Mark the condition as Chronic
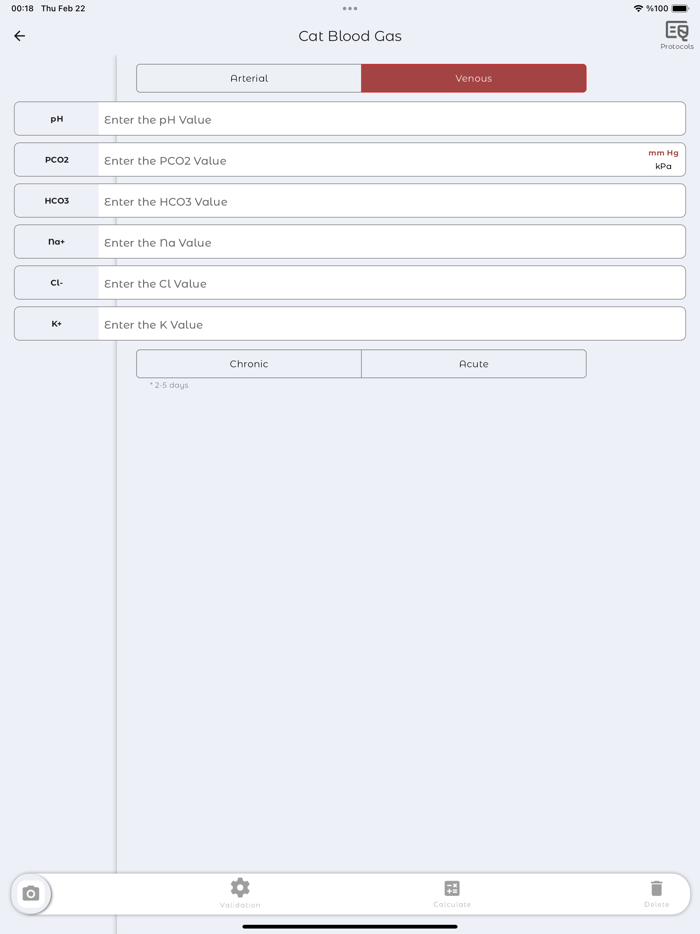This screenshot has width=700, height=934. pyautogui.click(x=248, y=363)
